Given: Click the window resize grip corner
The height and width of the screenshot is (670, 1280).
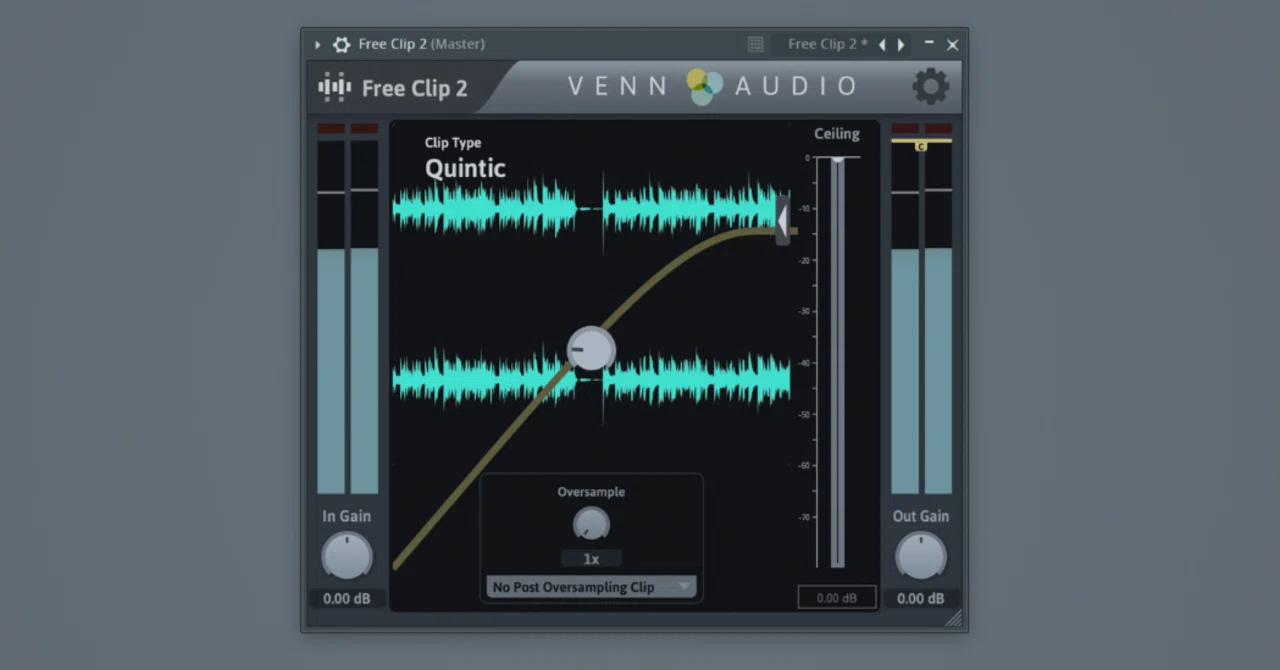Looking at the screenshot, I should [x=953, y=618].
